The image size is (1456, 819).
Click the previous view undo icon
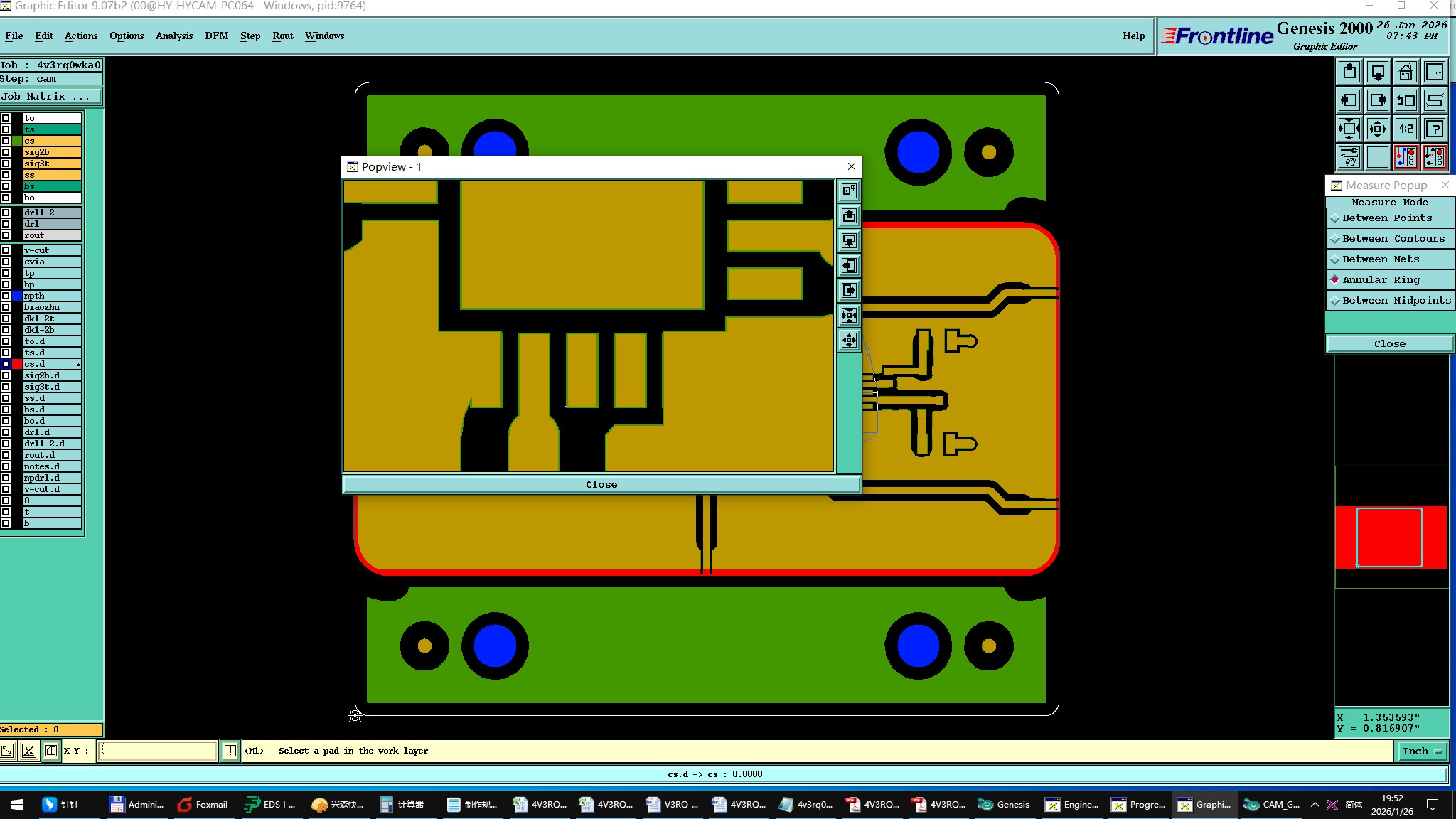[1406, 101]
